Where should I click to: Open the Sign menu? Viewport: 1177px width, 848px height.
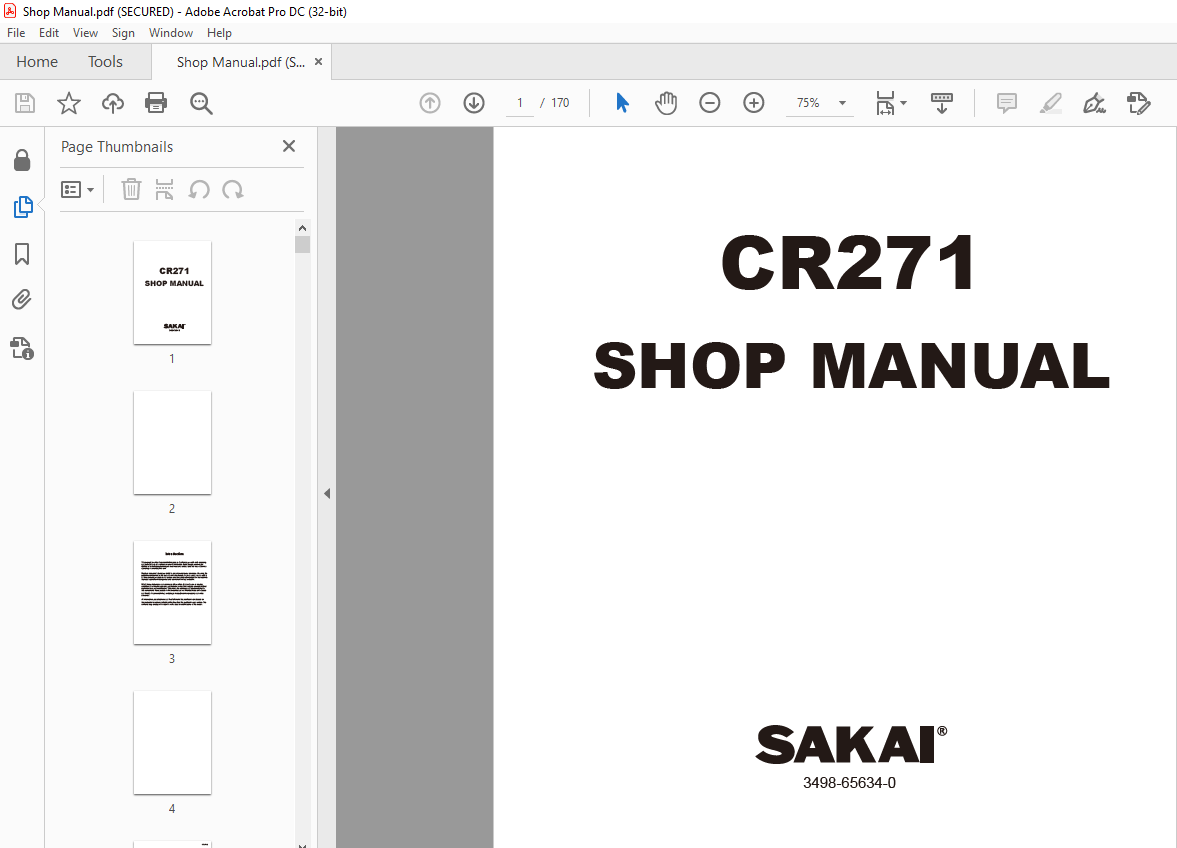tap(123, 33)
